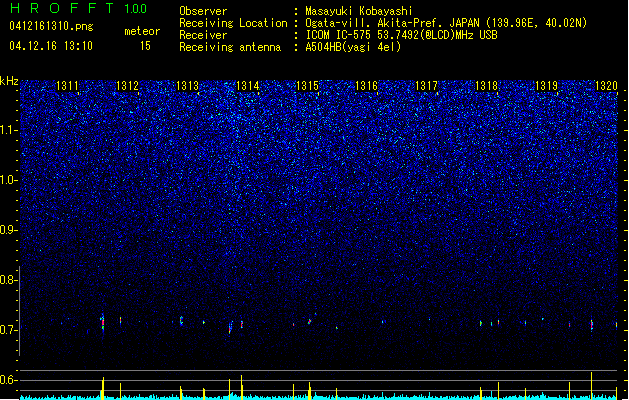Click observer name Masayuki Kobayashi
The height and width of the screenshot is (400, 629).
point(359,11)
